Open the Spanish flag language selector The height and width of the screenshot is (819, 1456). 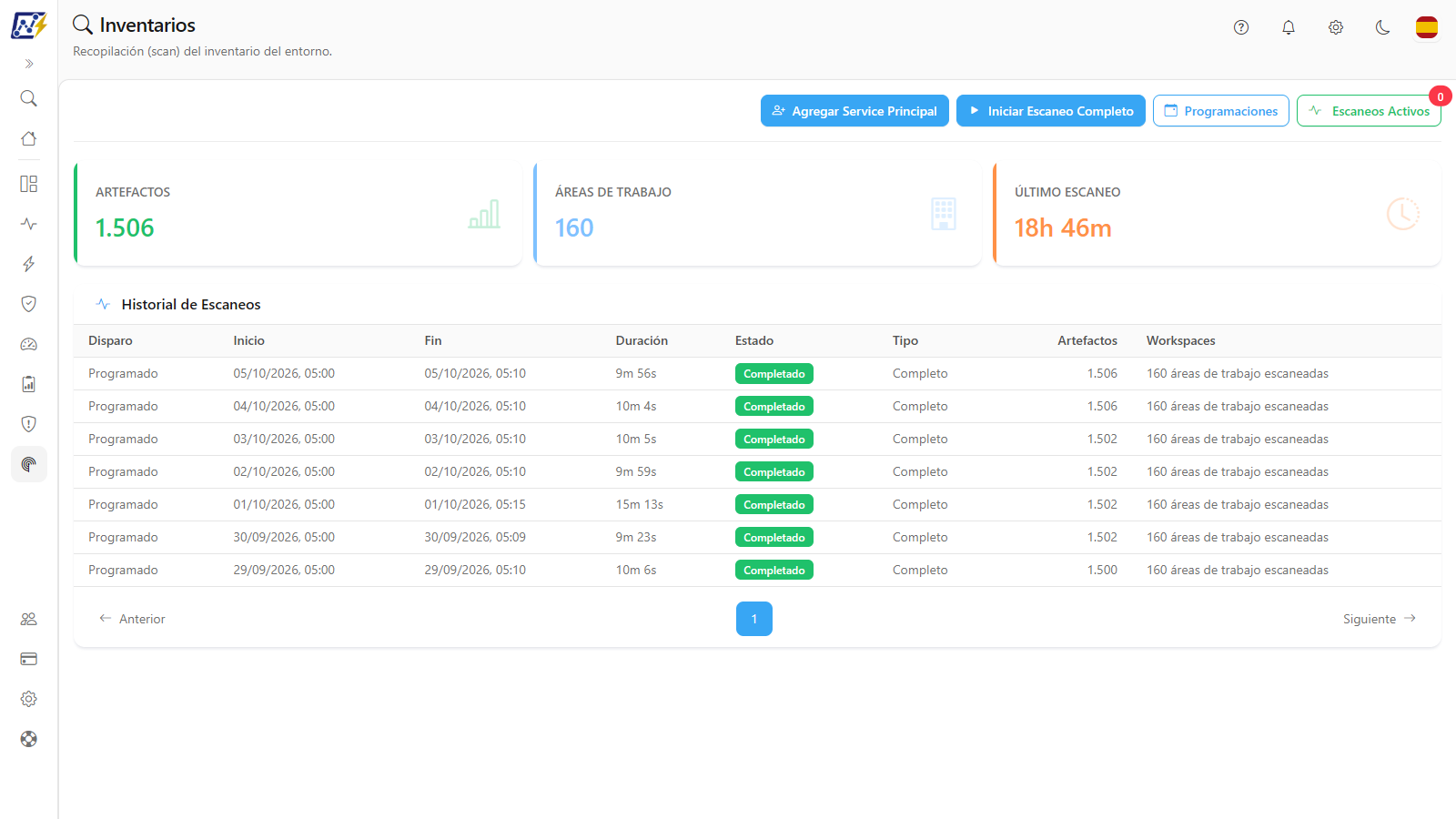coord(1427,27)
